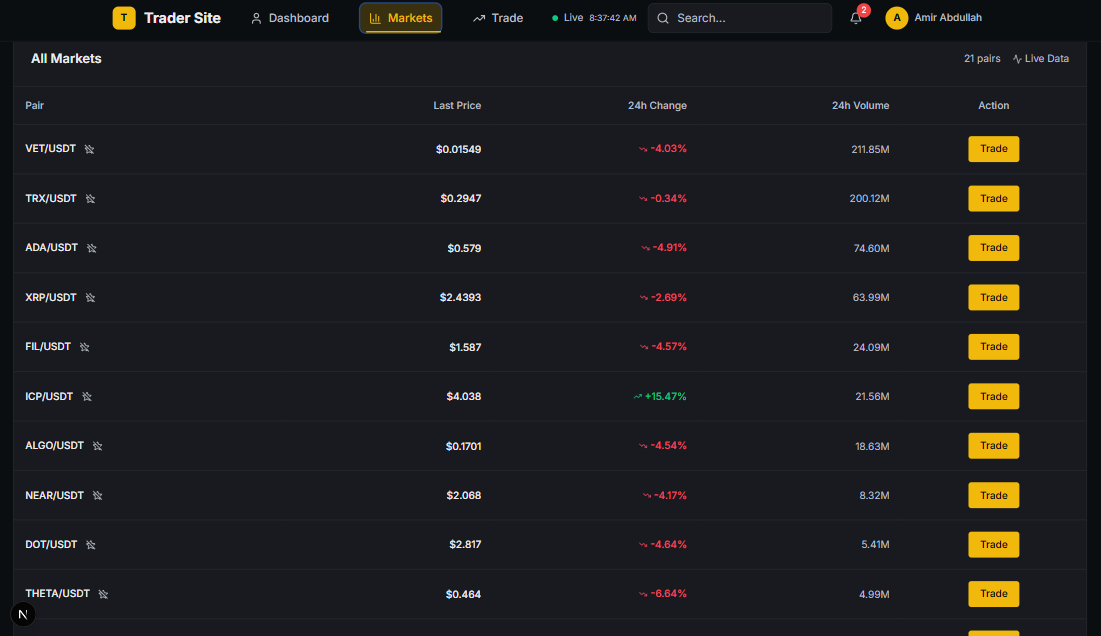1101x636 pixels.
Task: Star the THETA/USDT pair
Action: [x=105, y=593]
